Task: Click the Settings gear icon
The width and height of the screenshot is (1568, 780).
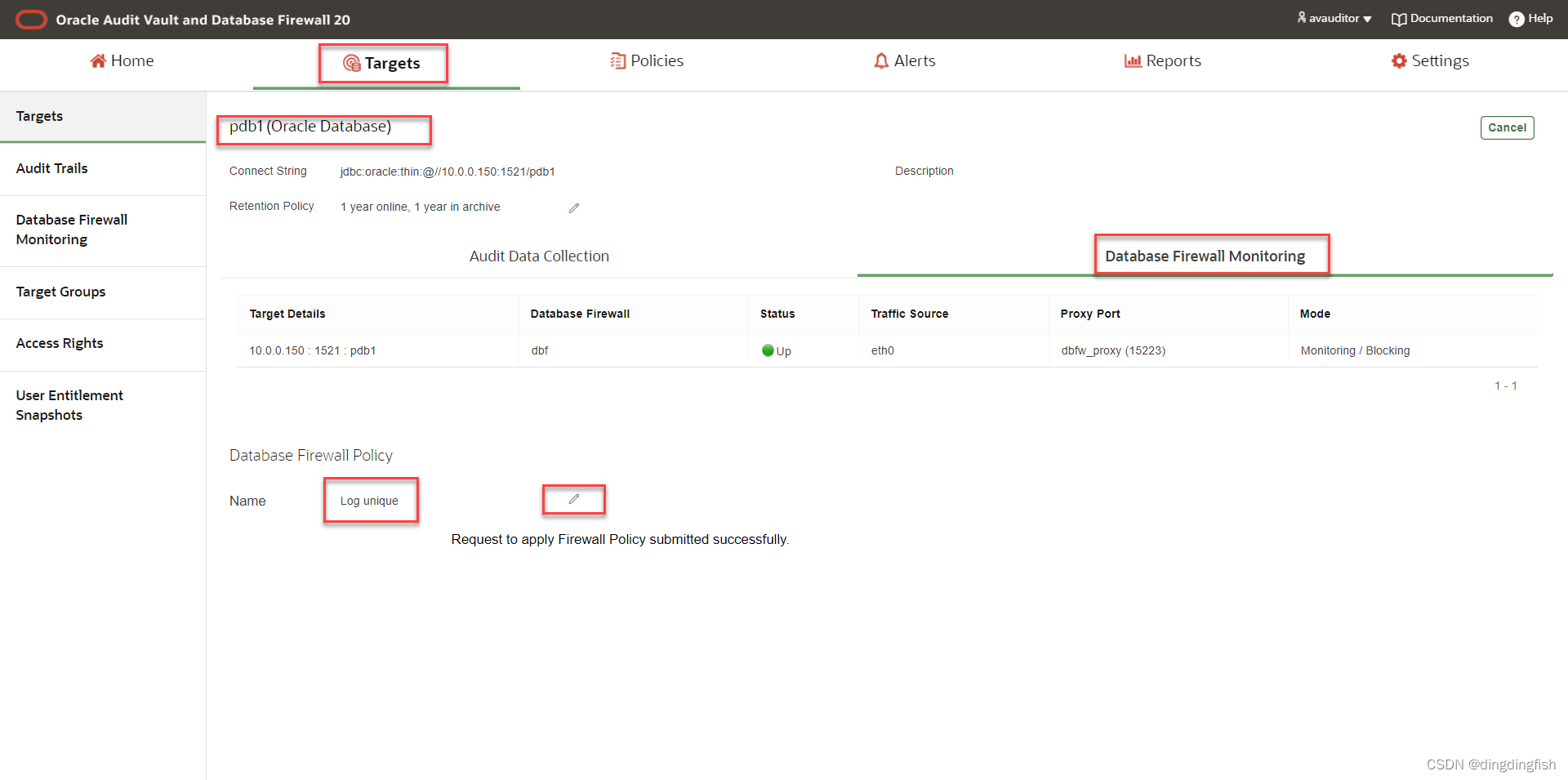Action: click(x=1399, y=61)
